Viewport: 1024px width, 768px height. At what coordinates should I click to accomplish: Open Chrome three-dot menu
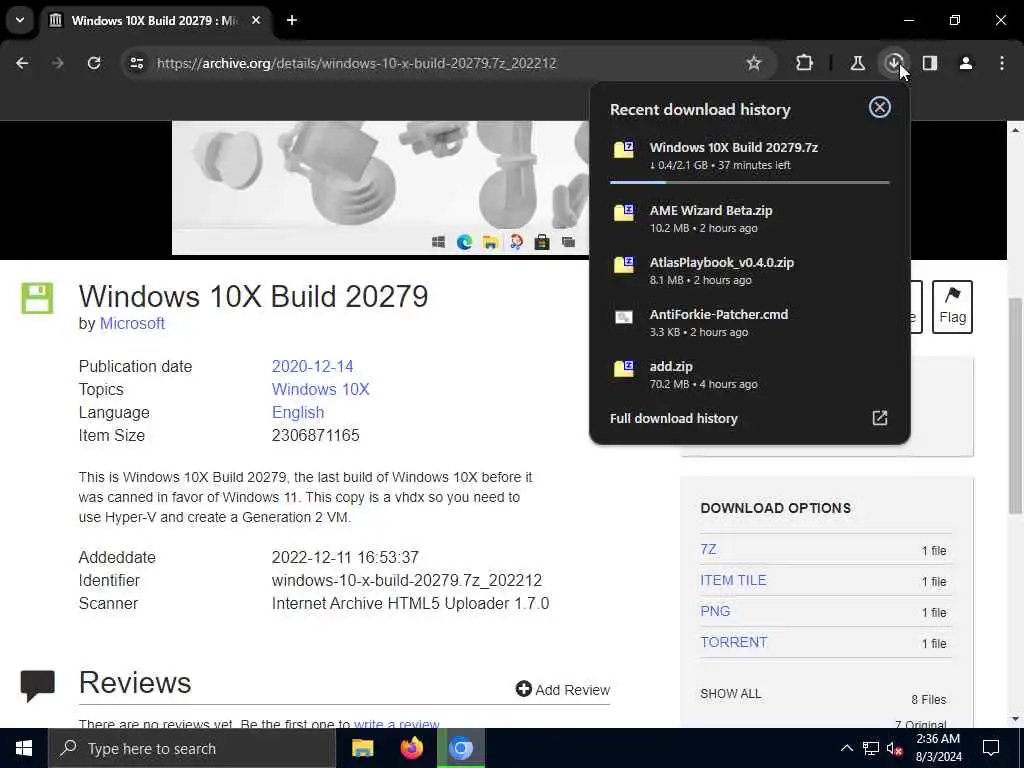pyautogui.click(x=1002, y=63)
